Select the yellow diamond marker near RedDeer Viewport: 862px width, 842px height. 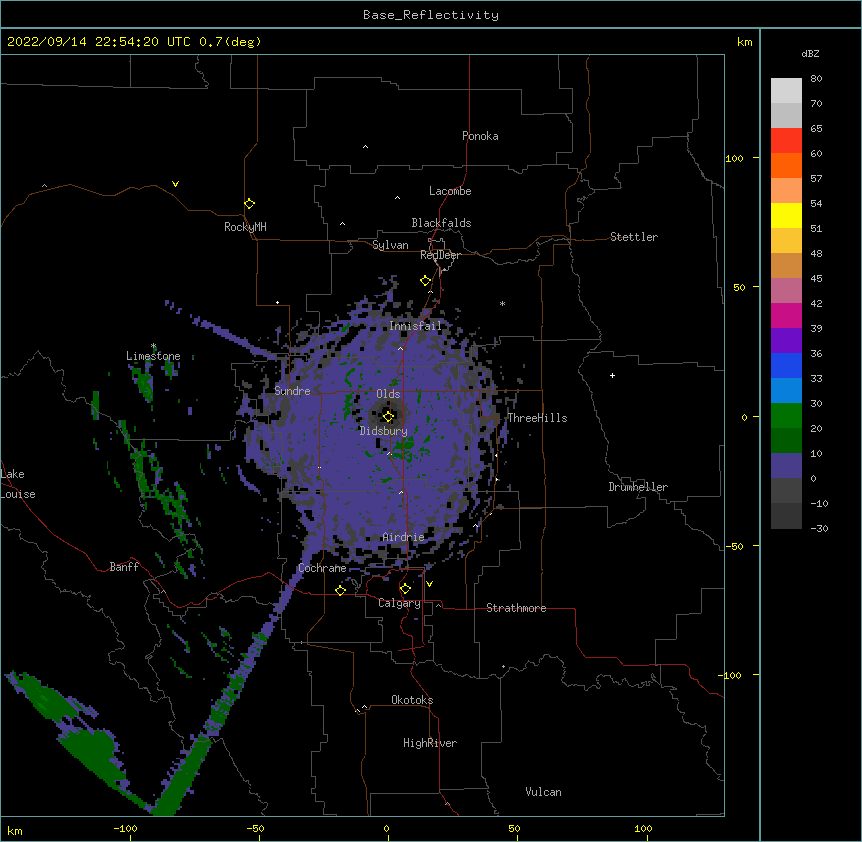[x=426, y=281]
